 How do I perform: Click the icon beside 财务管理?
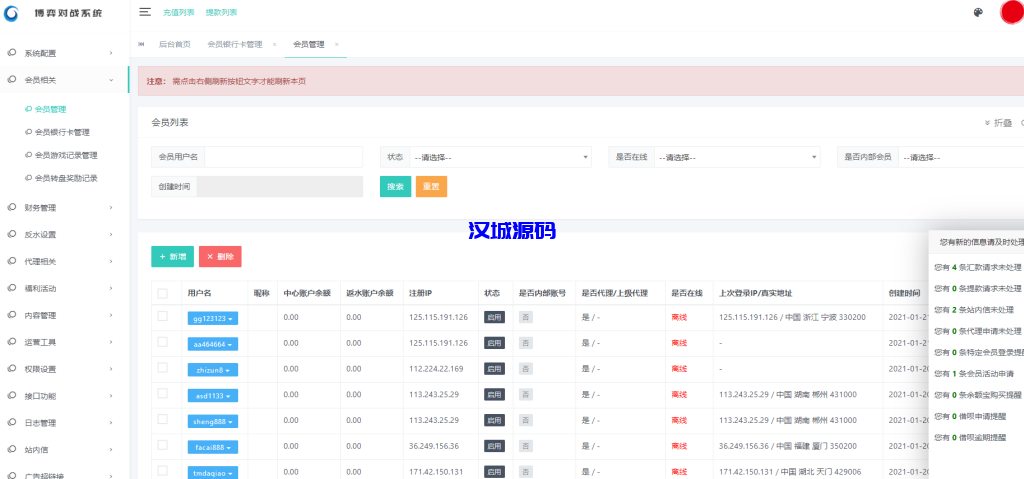[x=12, y=208]
